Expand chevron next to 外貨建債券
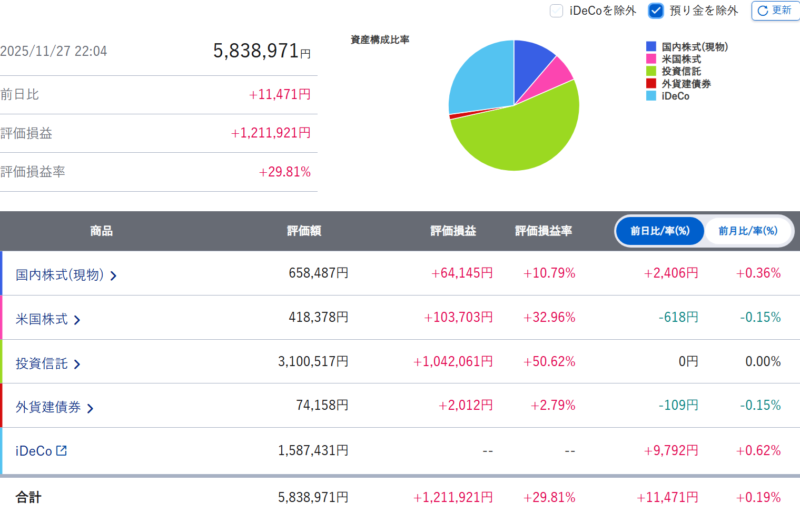Screen dimensions: 800x512 point(90,408)
